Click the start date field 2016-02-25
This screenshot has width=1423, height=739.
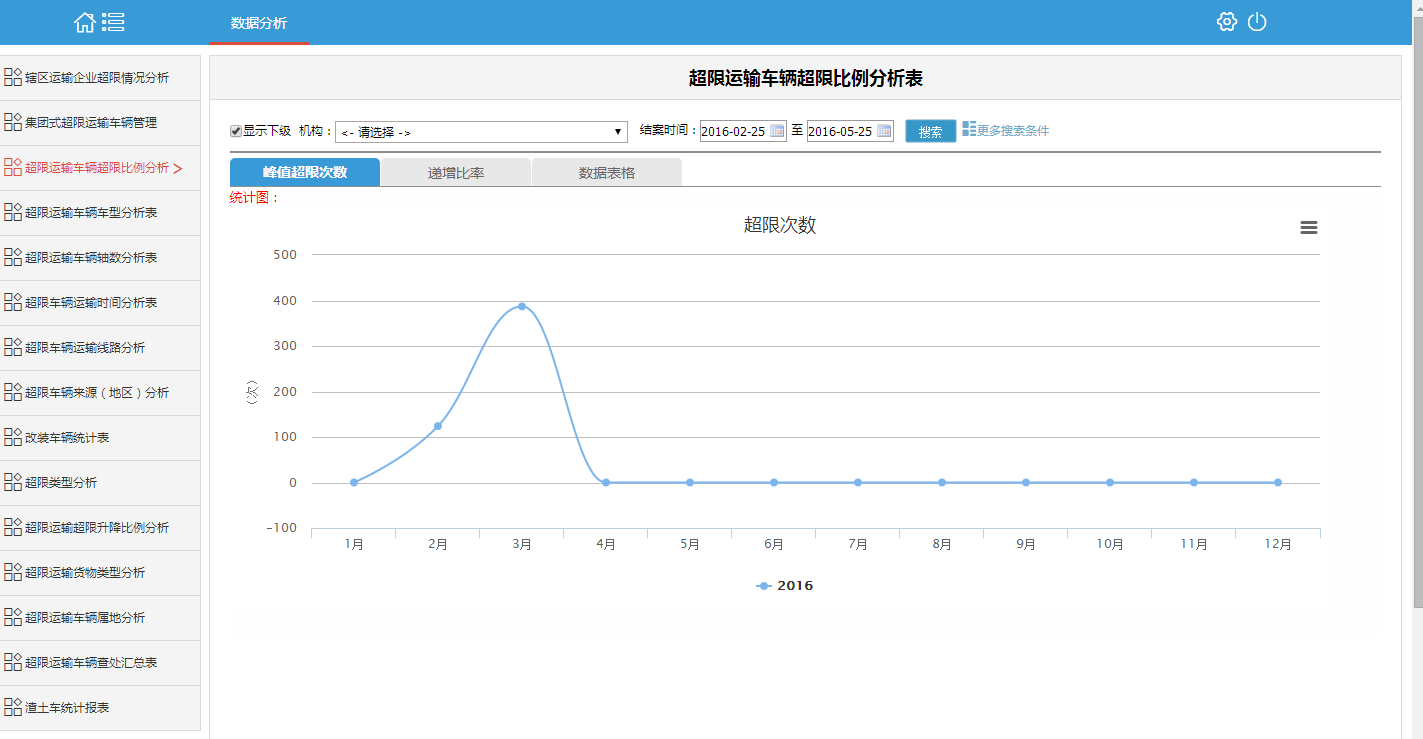point(735,132)
